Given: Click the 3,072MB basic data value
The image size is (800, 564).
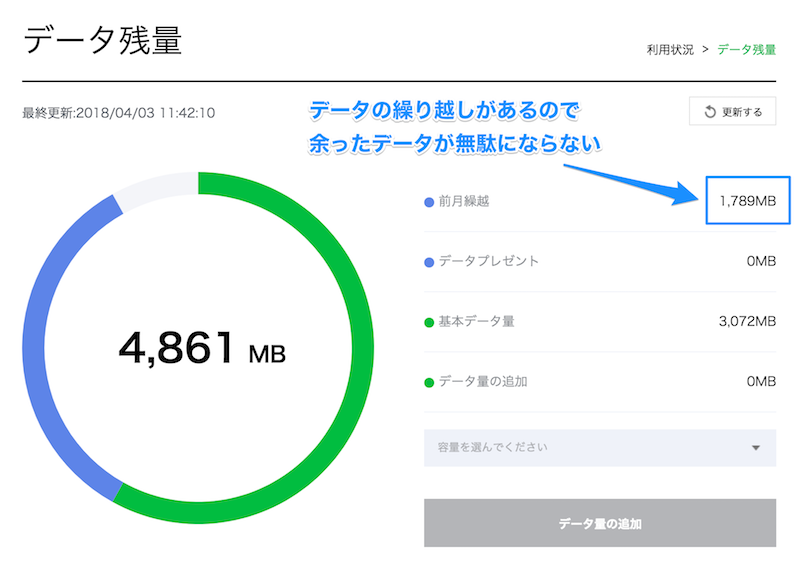Looking at the screenshot, I should [x=747, y=321].
